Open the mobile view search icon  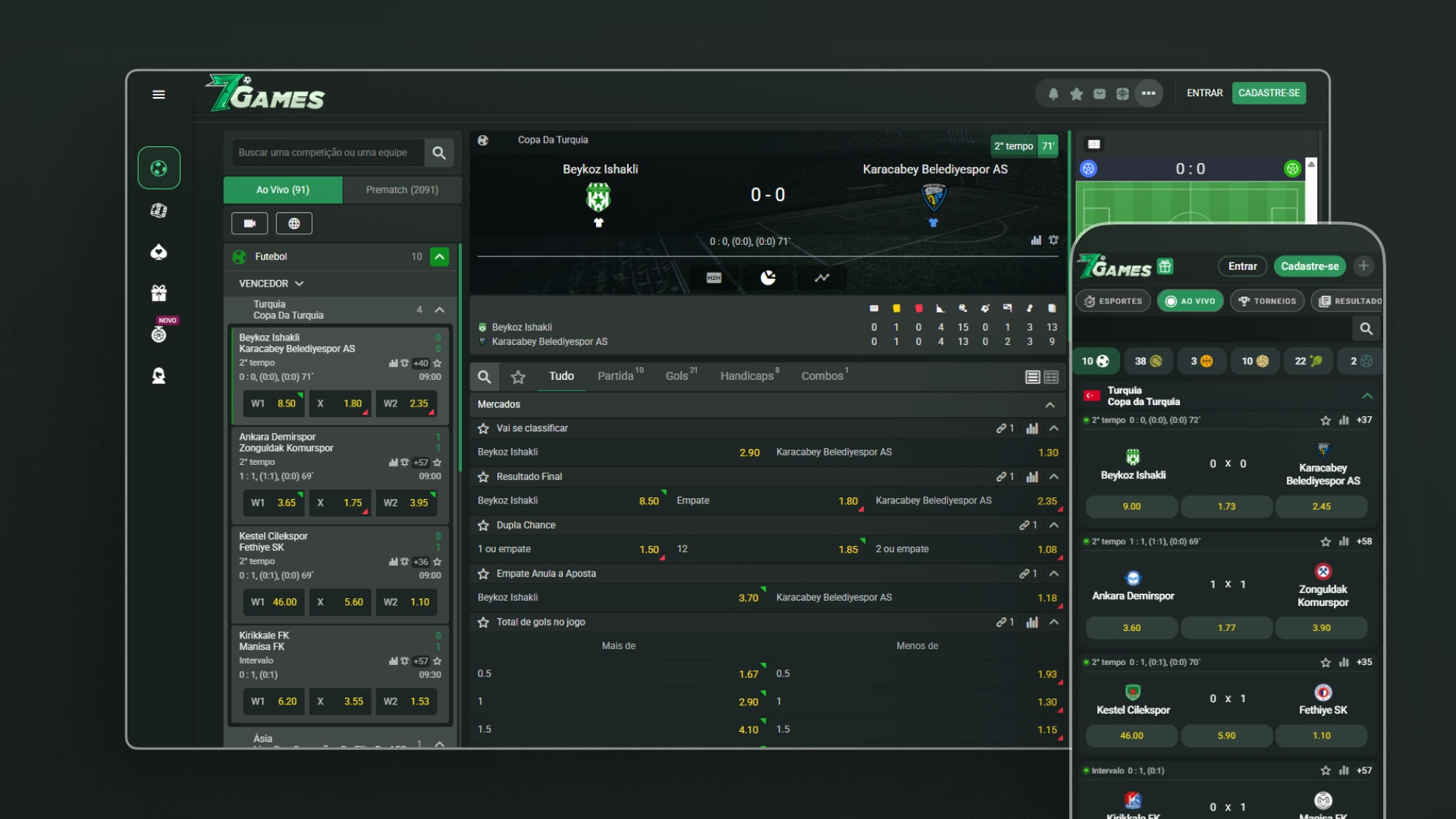(1366, 329)
